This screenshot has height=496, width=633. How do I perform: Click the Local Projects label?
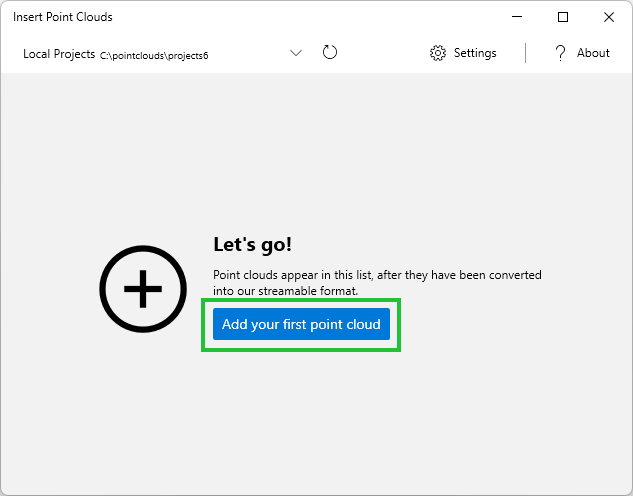[x=59, y=54]
